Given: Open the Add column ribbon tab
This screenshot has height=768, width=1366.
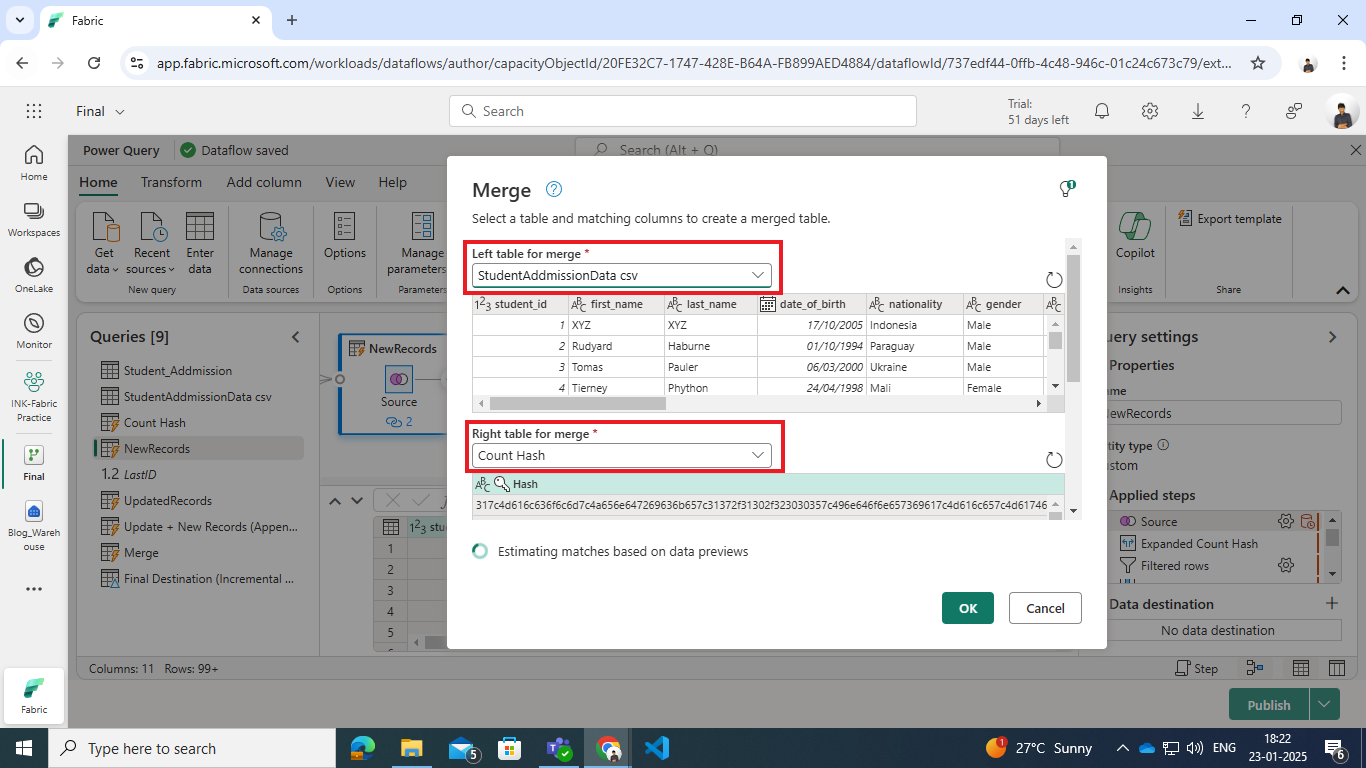Looking at the screenshot, I should 264,182.
